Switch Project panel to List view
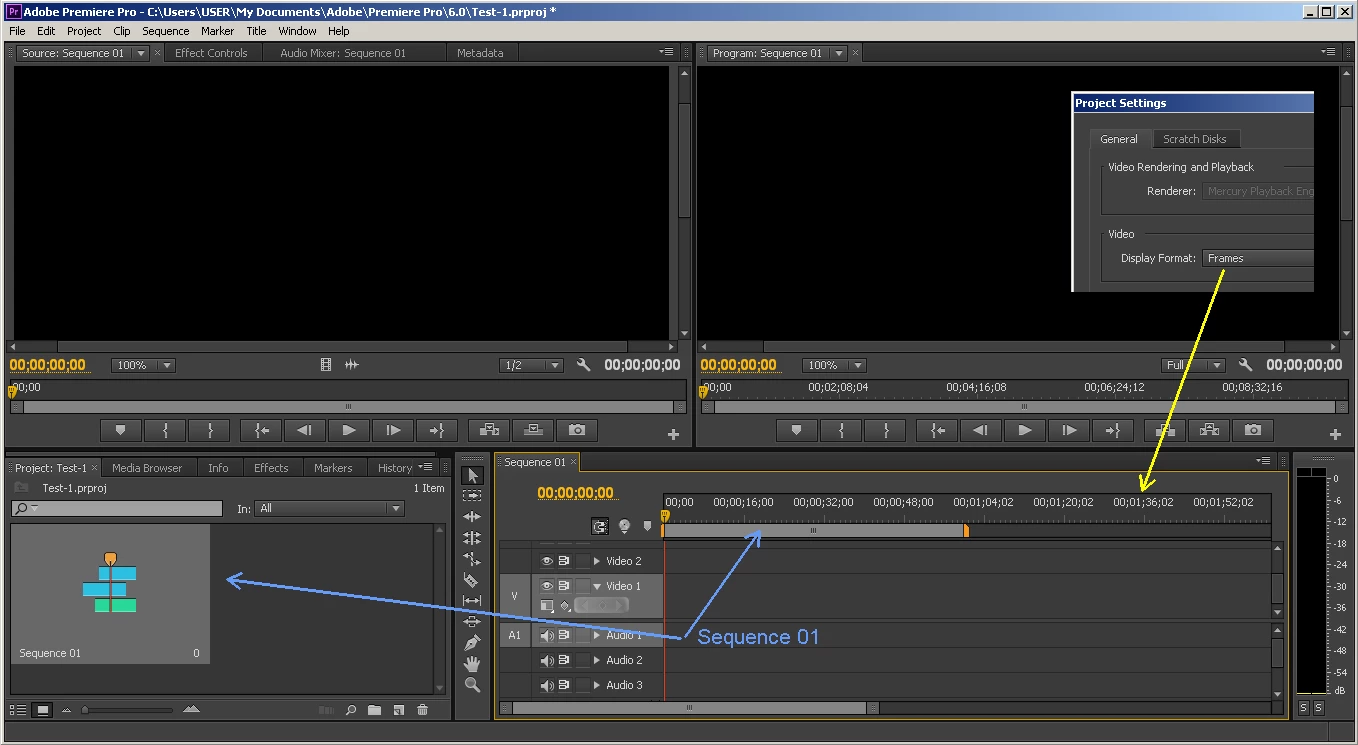The height and width of the screenshot is (745, 1358). pyautogui.click(x=18, y=710)
